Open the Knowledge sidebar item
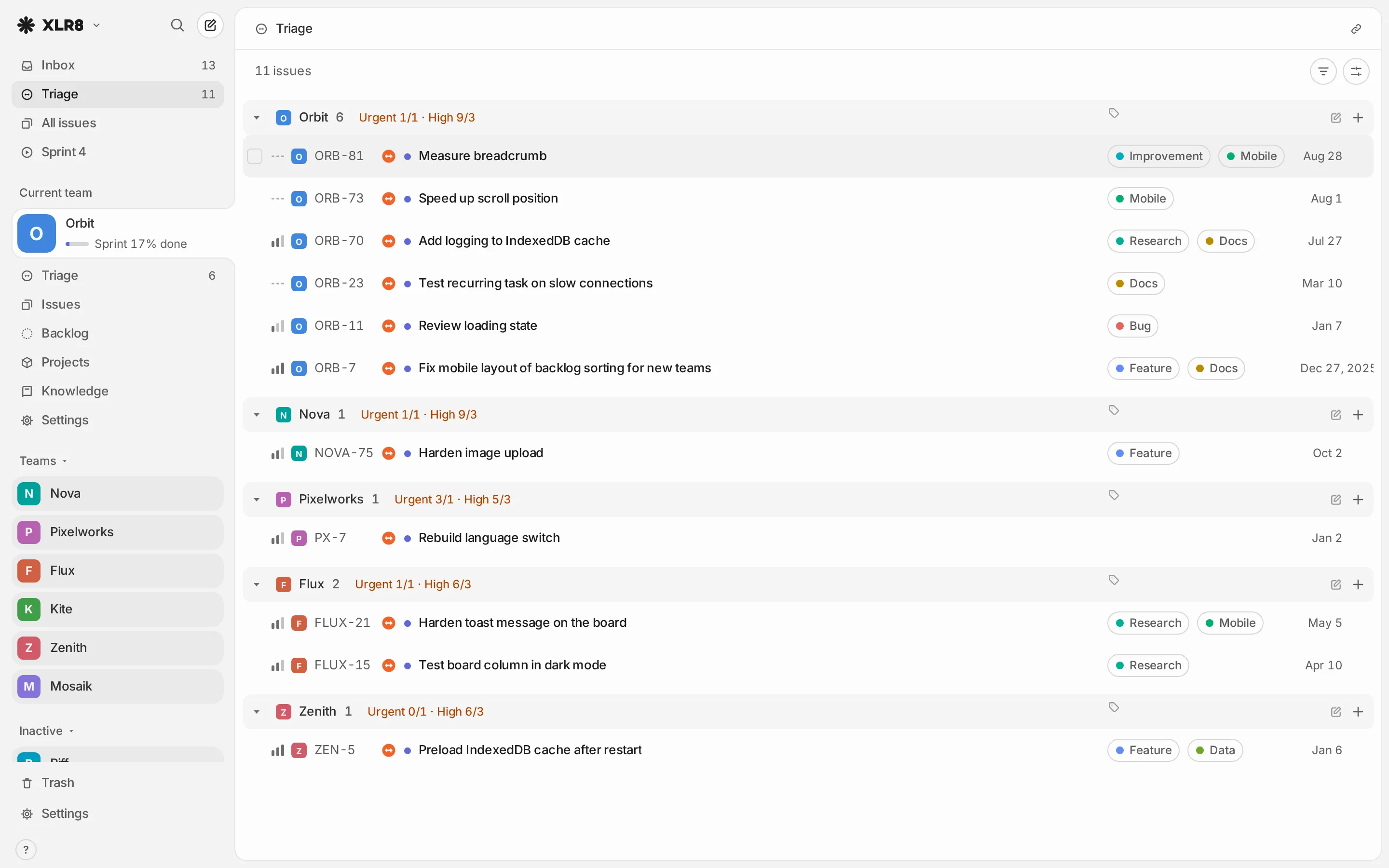Screen dimensions: 1389x868 [x=118, y=392]
